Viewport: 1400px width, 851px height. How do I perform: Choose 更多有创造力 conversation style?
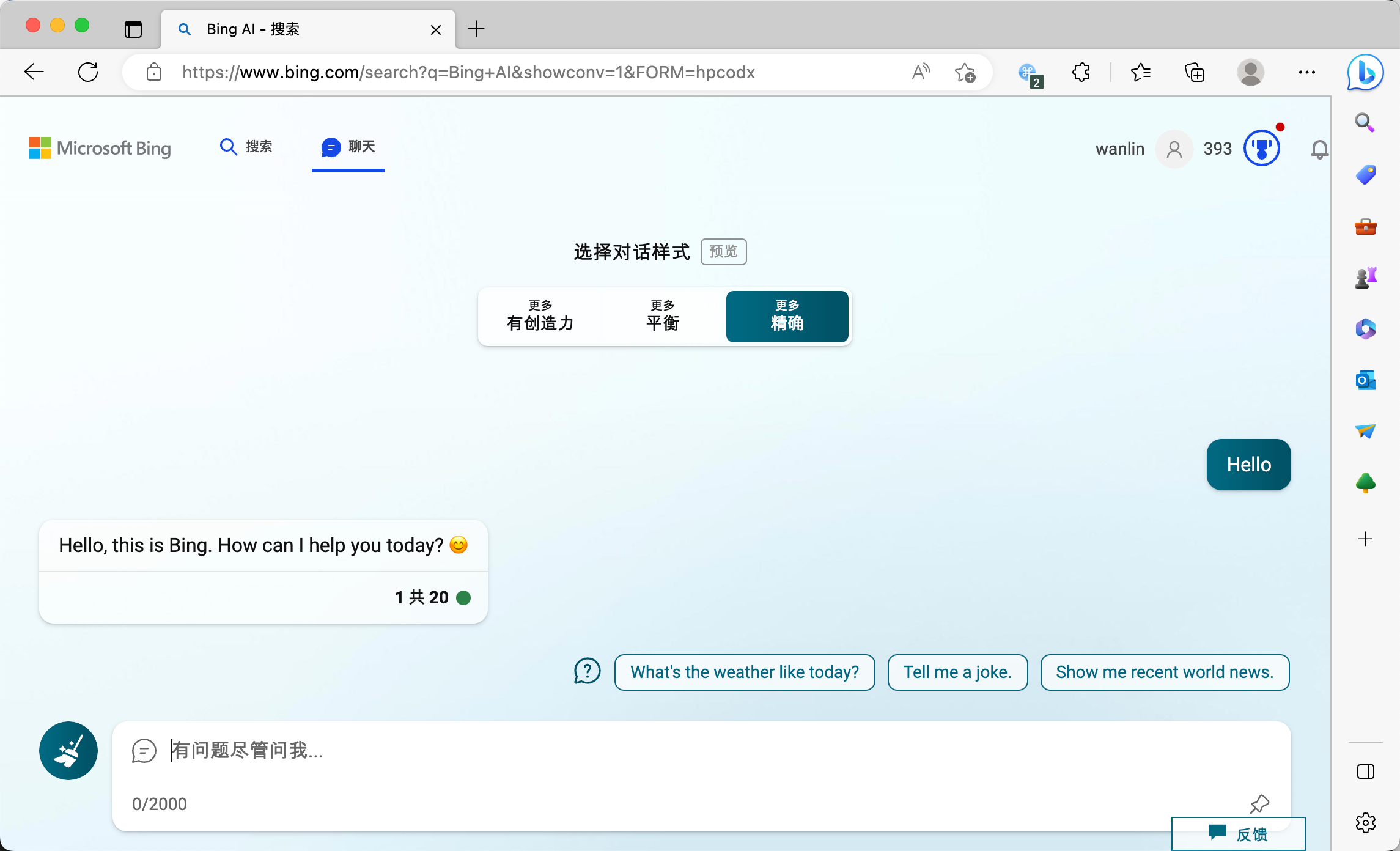pyautogui.click(x=540, y=317)
